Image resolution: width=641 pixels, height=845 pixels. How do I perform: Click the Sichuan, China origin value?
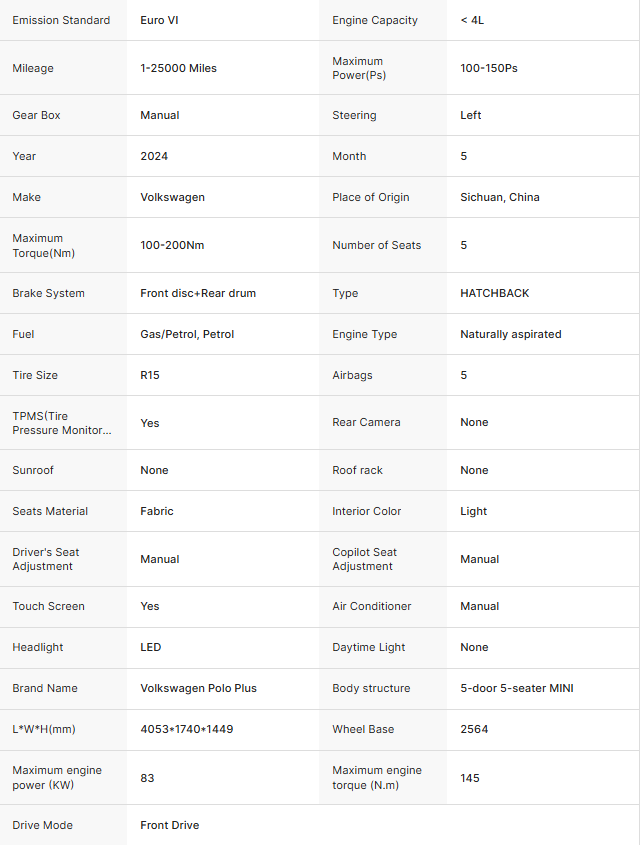[x=499, y=197]
